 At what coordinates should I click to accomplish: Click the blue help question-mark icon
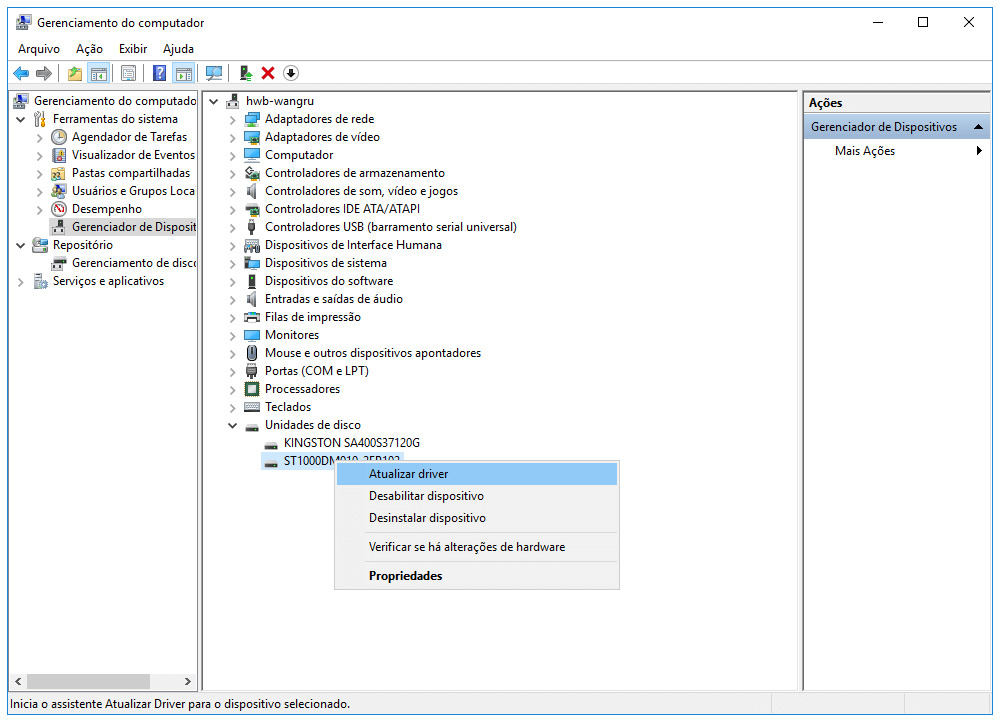pos(159,73)
